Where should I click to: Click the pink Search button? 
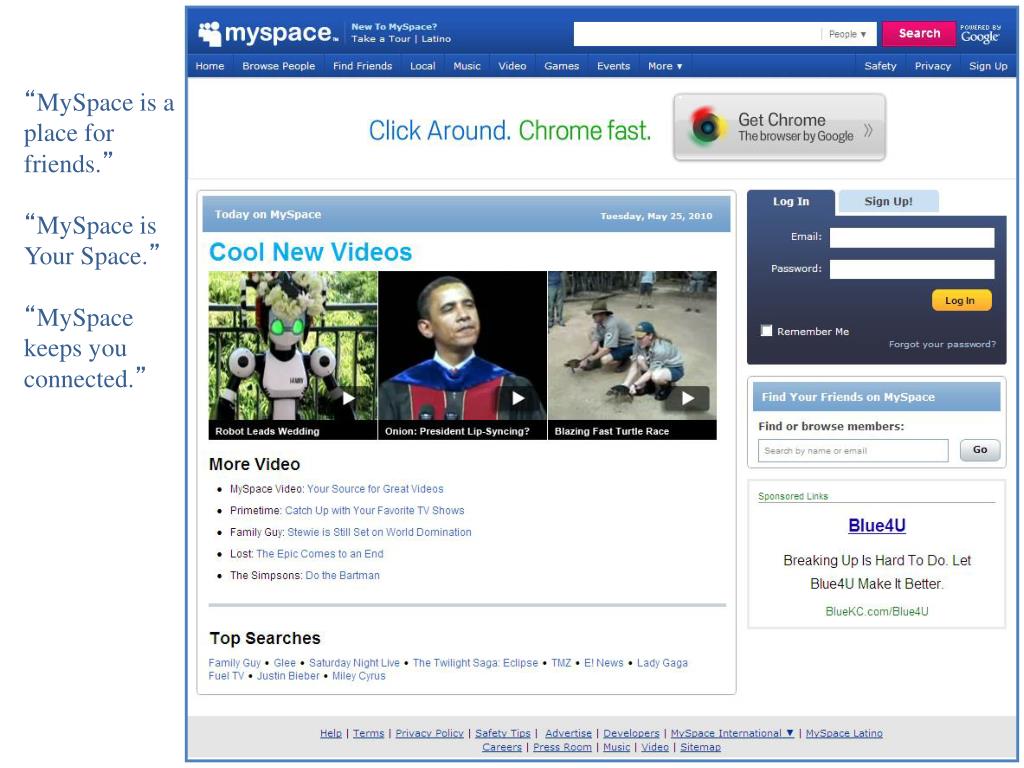pyautogui.click(x=919, y=33)
